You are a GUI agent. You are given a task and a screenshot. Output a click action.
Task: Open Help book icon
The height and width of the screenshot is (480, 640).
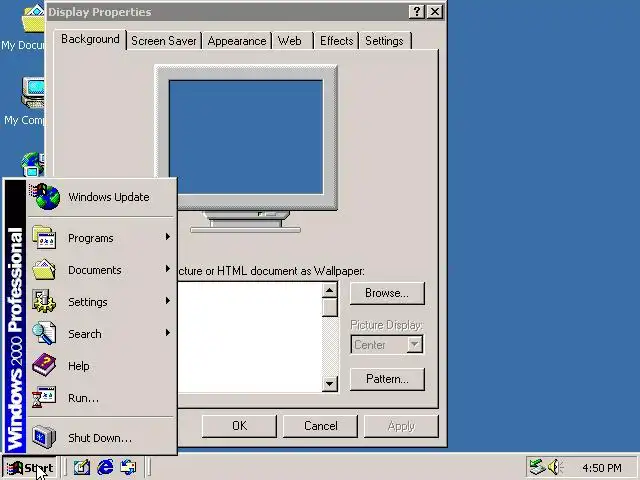coord(44,365)
